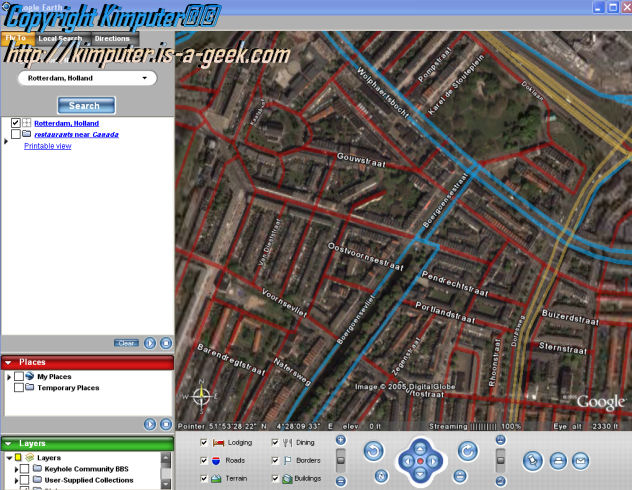
Task: Click Layers panel scrollbar up arrow
Action: 166,457
